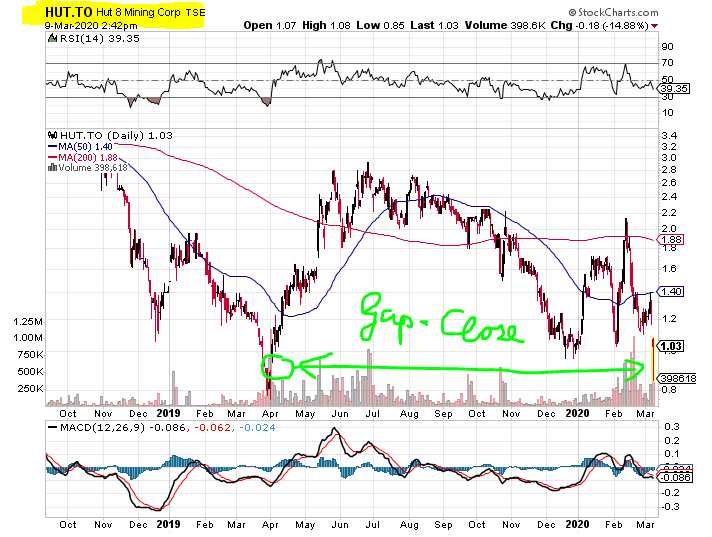
Task: Click the 750K label on the volume axis
Action: point(31,355)
